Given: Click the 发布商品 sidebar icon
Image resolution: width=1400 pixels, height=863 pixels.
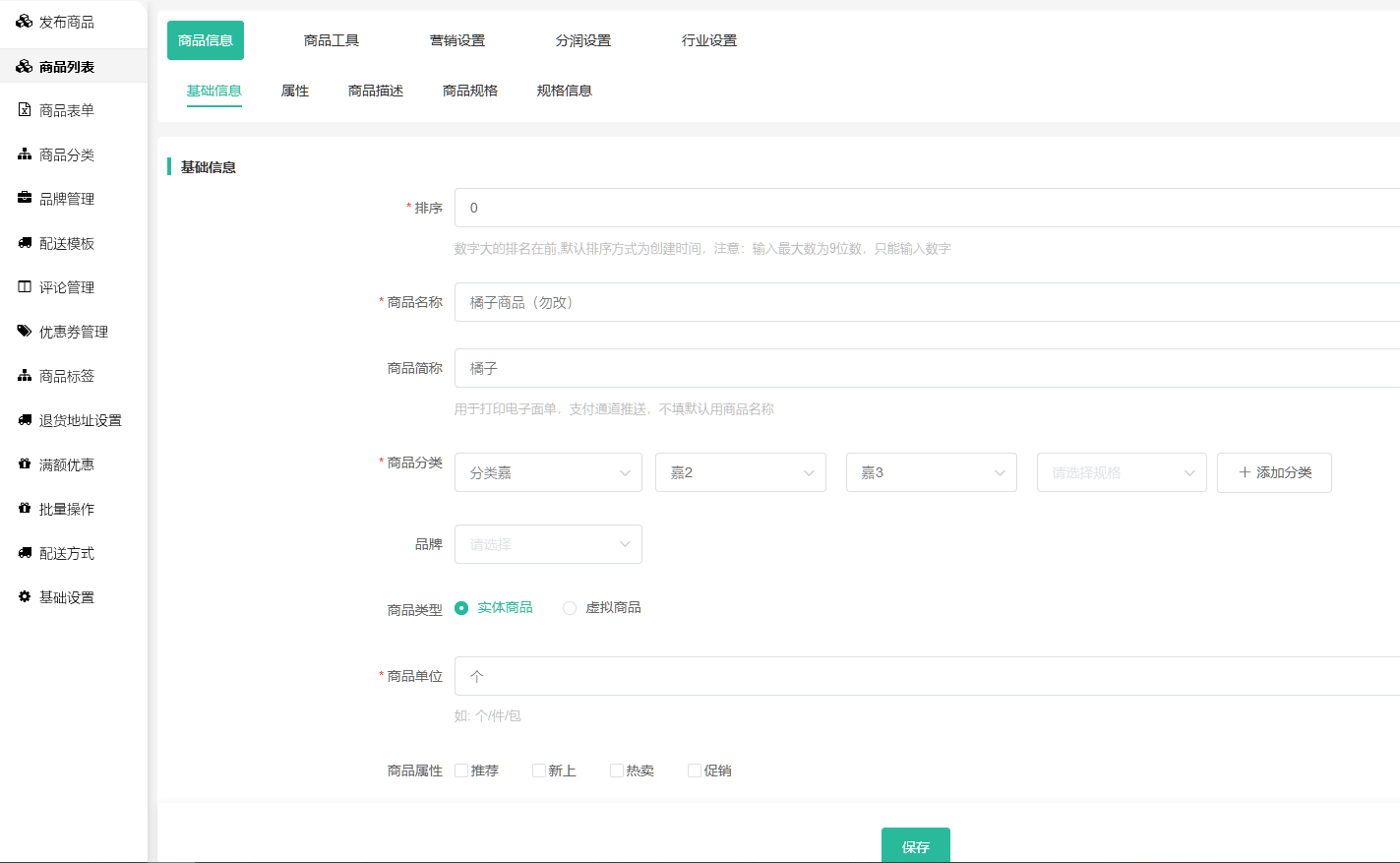Looking at the screenshot, I should pos(25,22).
